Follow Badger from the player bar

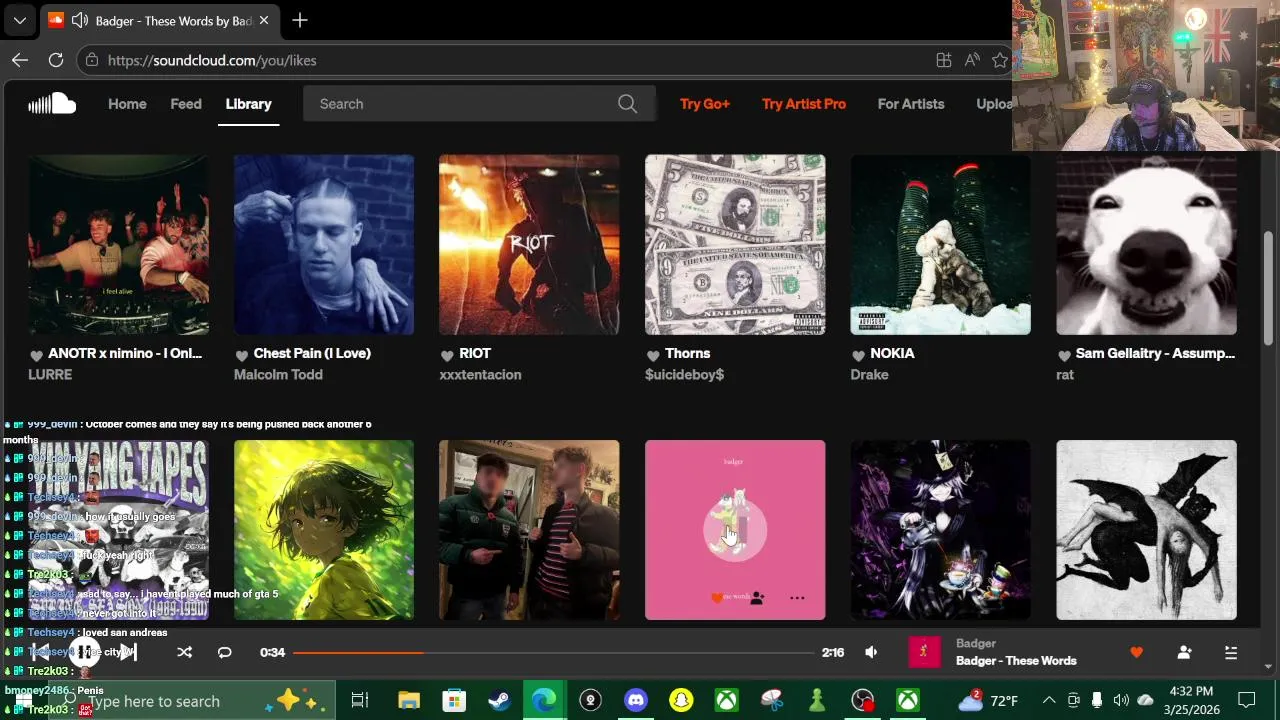point(1184,652)
